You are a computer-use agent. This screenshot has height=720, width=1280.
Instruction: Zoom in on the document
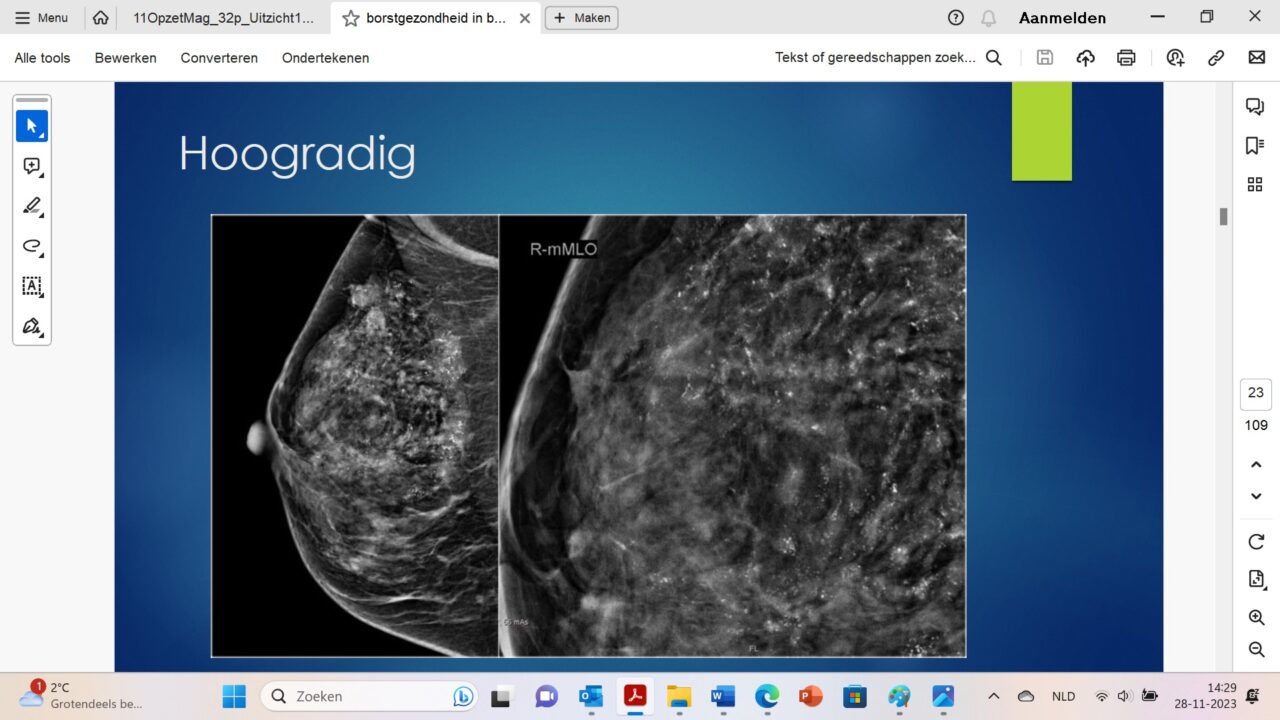coord(1256,618)
